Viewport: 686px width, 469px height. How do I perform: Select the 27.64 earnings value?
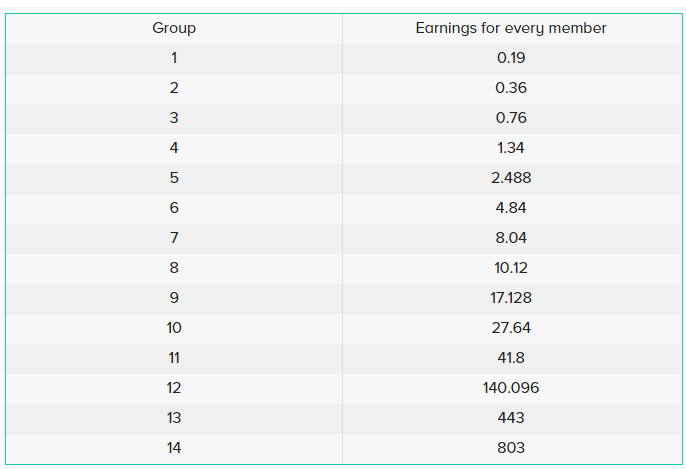point(510,328)
